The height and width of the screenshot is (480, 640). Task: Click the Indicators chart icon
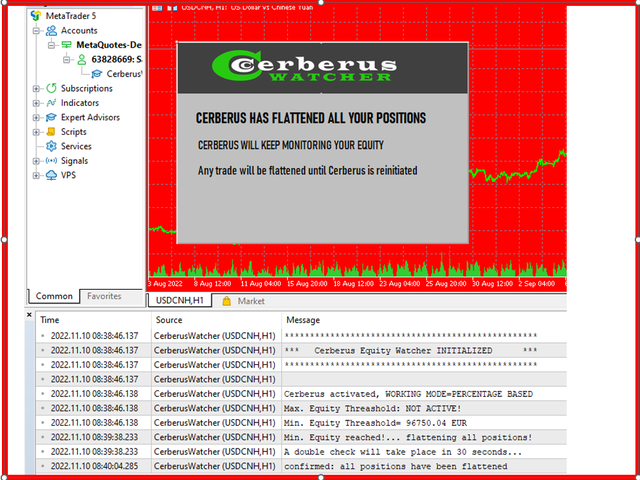coord(51,103)
